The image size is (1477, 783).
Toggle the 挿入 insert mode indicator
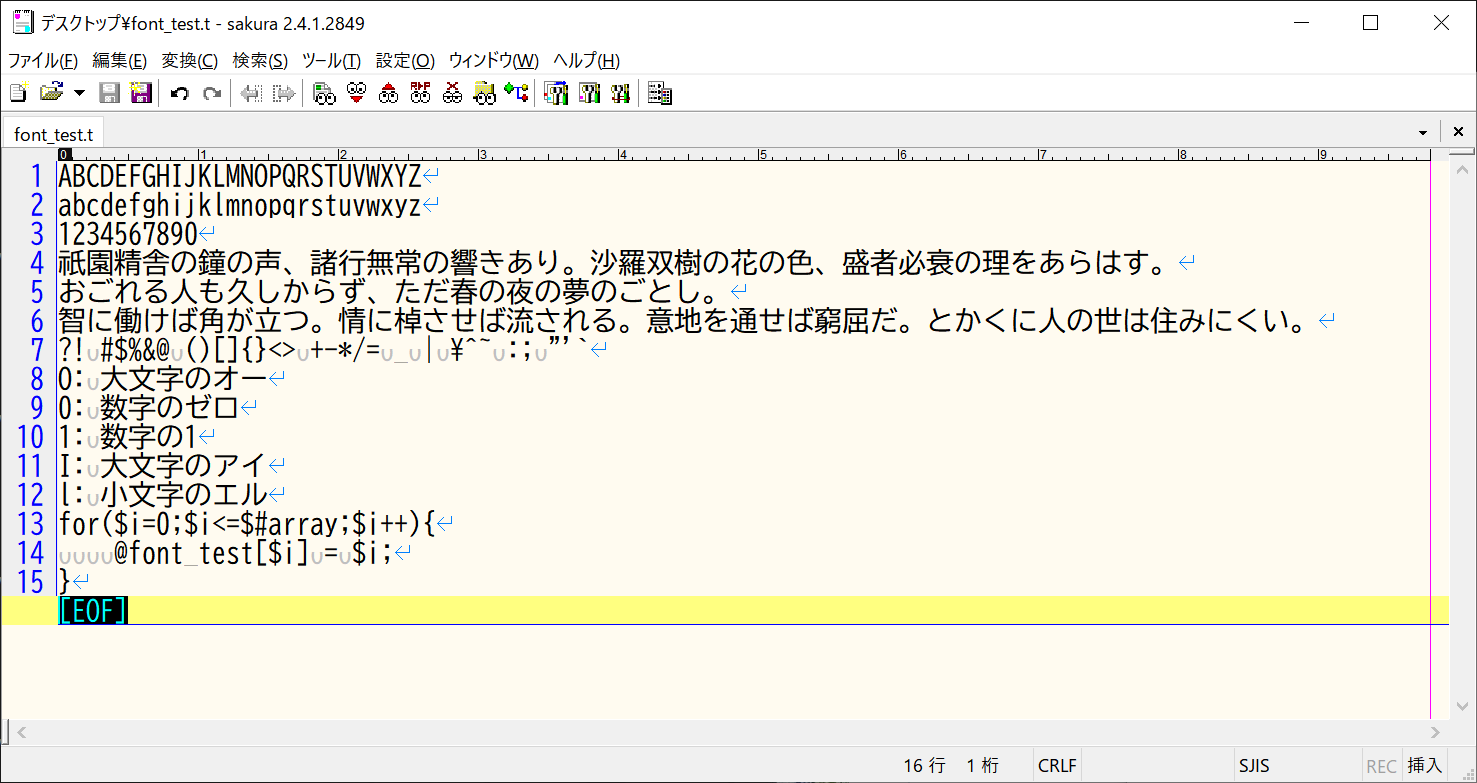click(x=1425, y=766)
